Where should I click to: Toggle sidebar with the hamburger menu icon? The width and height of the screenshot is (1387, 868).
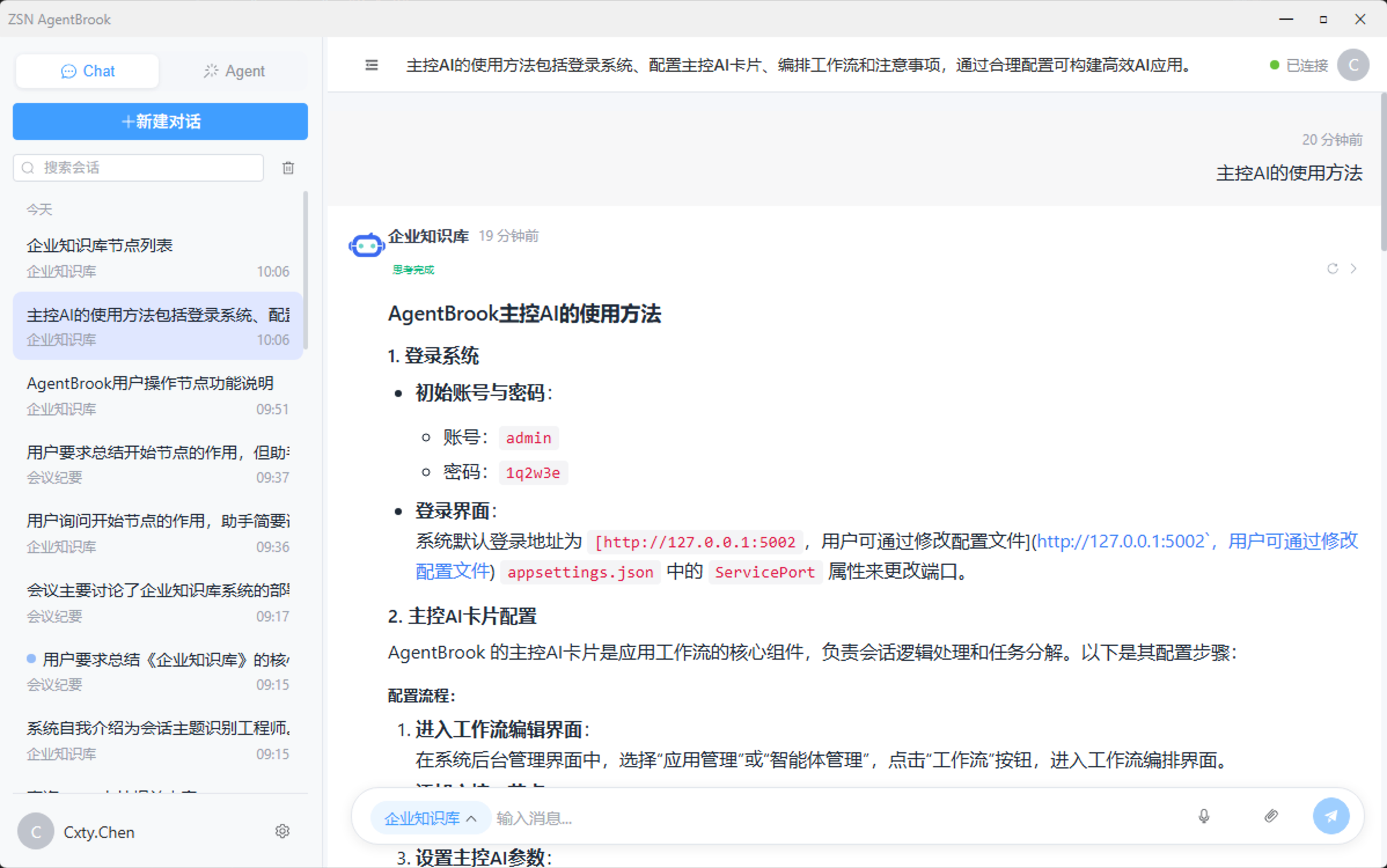coord(372,65)
